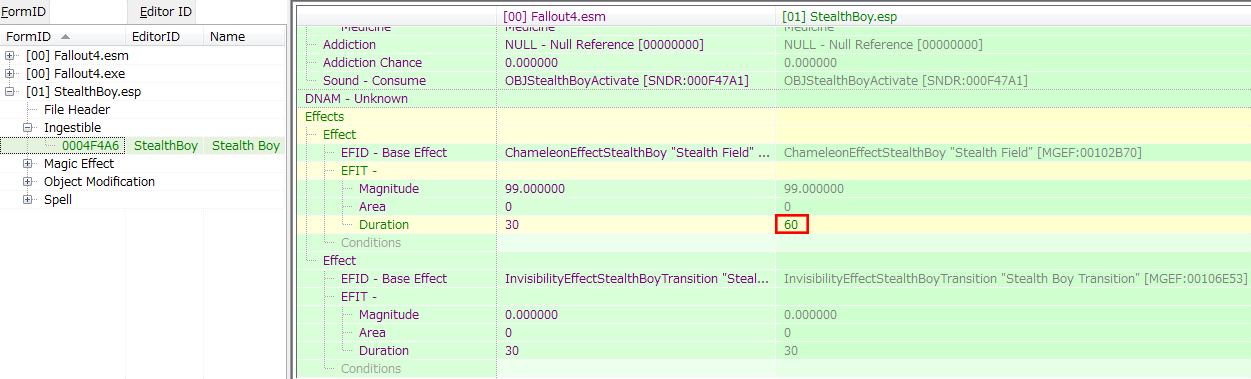1251x379 pixels.
Task: Expand the Object Modification group
Action: coord(28,182)
